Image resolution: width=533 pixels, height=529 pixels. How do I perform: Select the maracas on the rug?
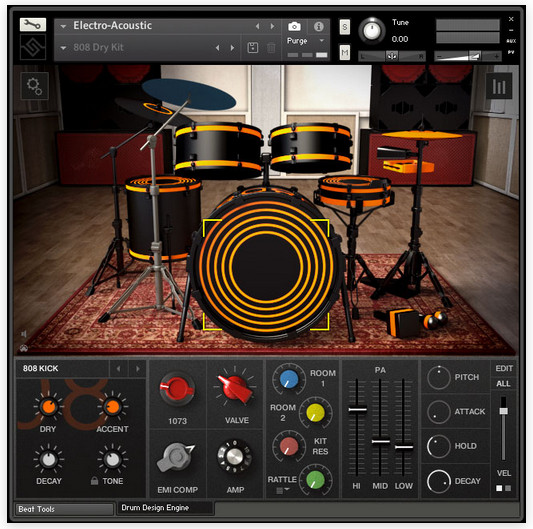435,320
